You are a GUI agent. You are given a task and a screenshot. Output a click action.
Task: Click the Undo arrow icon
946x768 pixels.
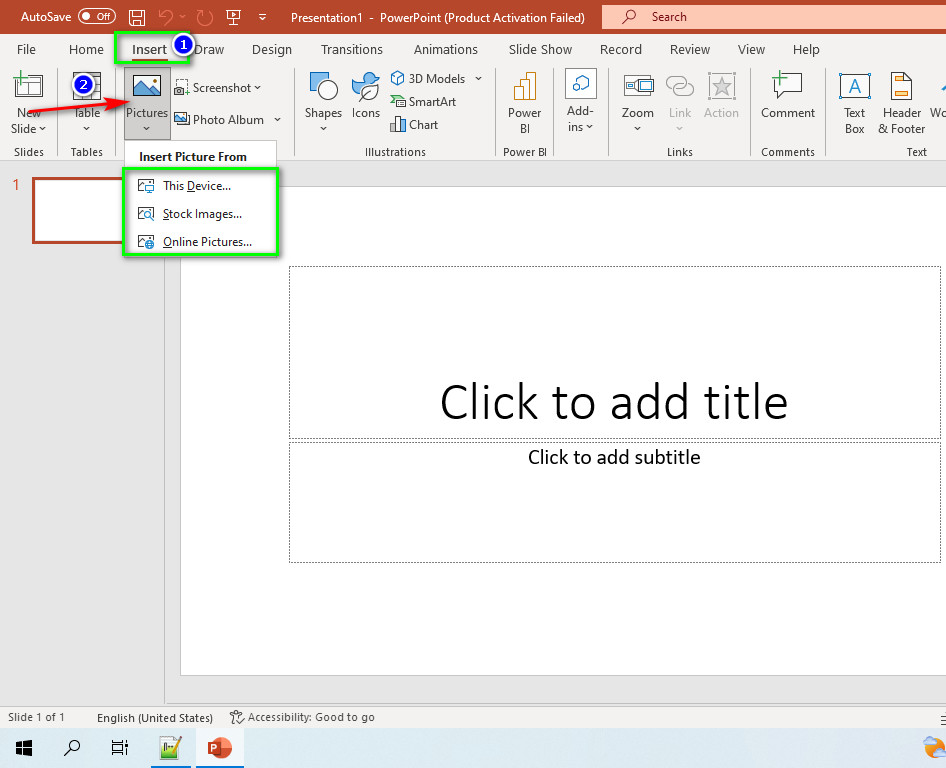click(x=165, y=17)
